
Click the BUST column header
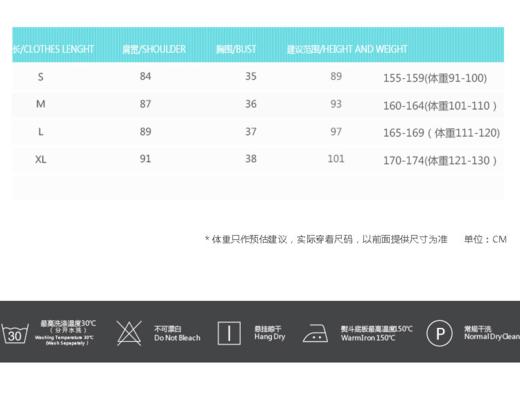[236, 49]
